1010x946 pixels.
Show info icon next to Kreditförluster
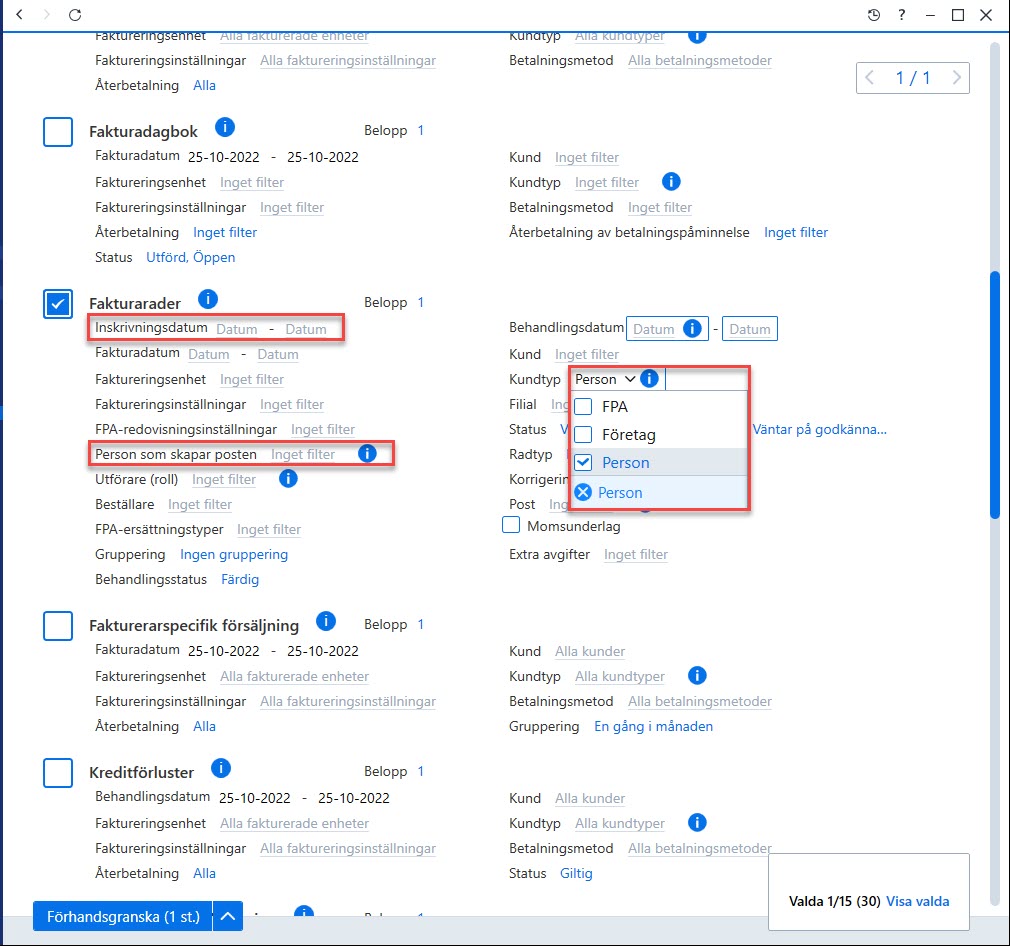pos(221,768)
